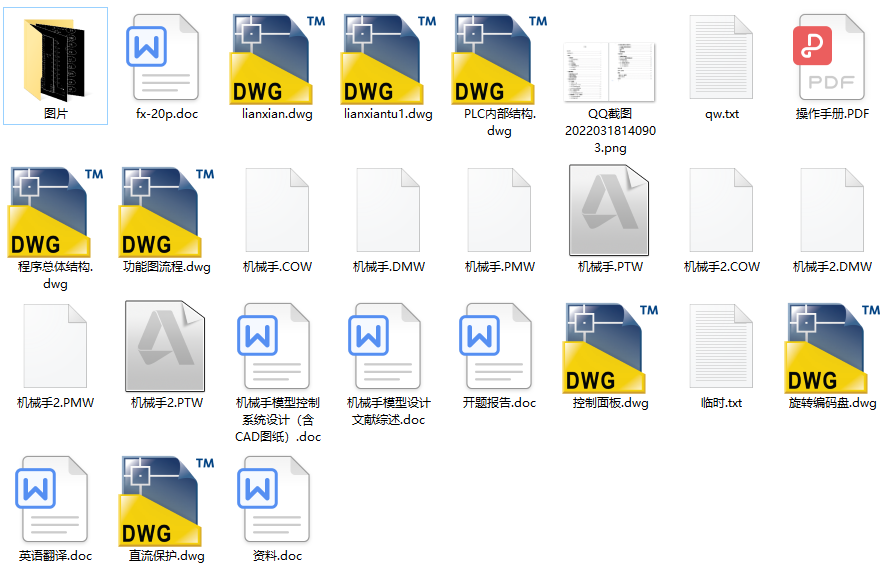
Task: Click the label '控制面板.dwg'
Action: pyautogui.click(x=611, y=403)
